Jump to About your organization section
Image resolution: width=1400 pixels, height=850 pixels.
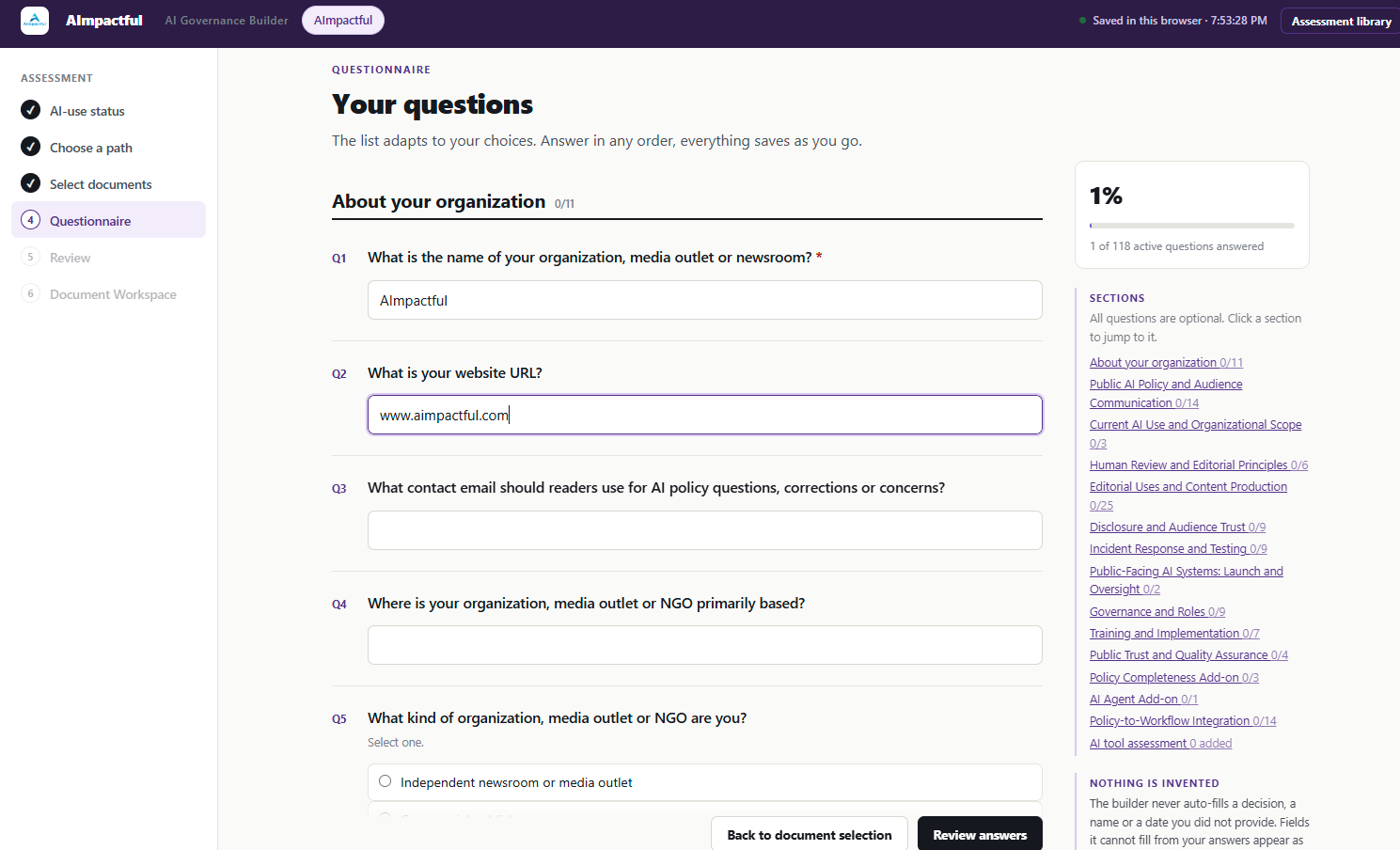[x=1166, y=363]
